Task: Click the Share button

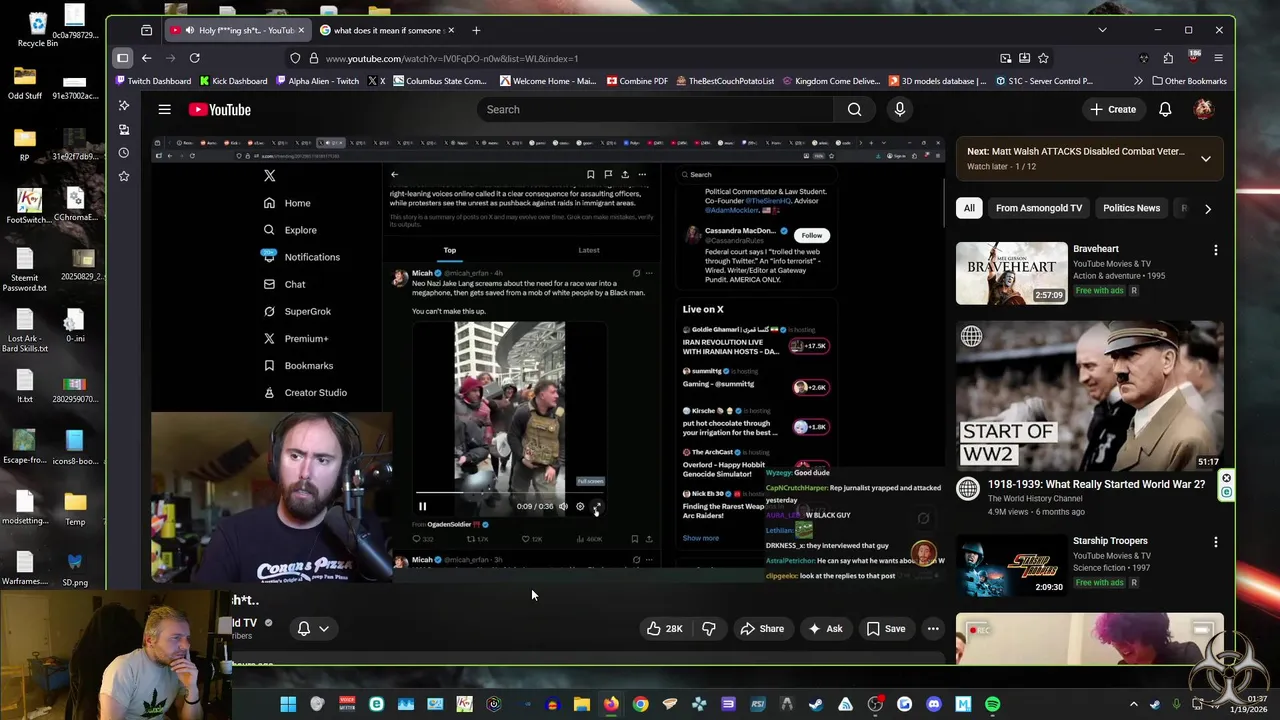Action: (x=762, y=629)
